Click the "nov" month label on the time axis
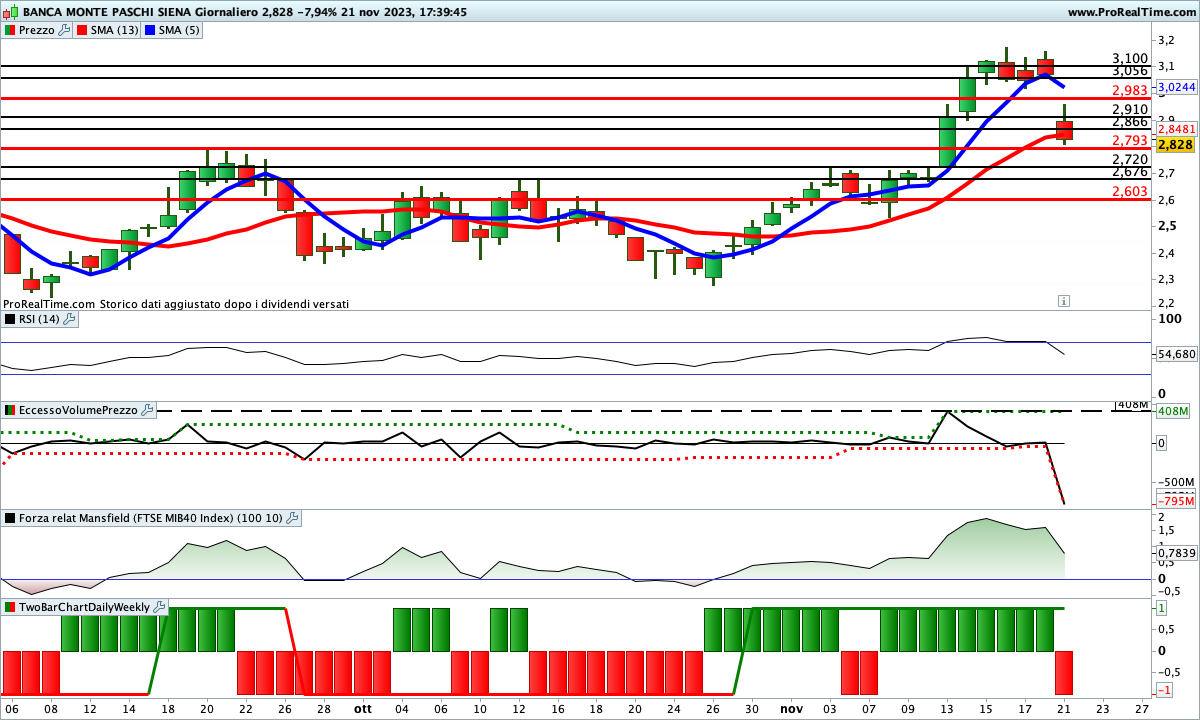 (x=792, y=709)
